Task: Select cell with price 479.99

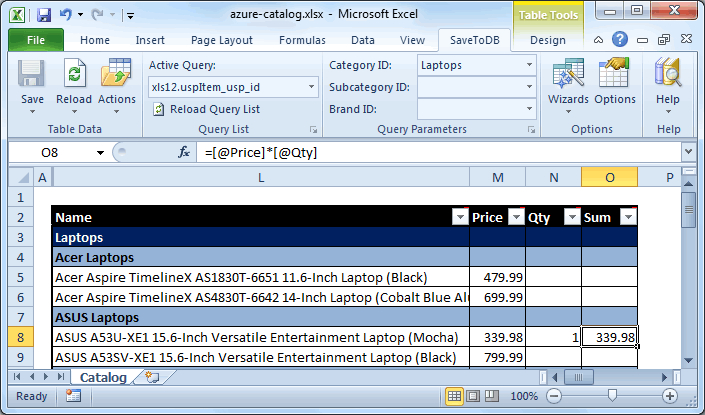Action: 497,277
